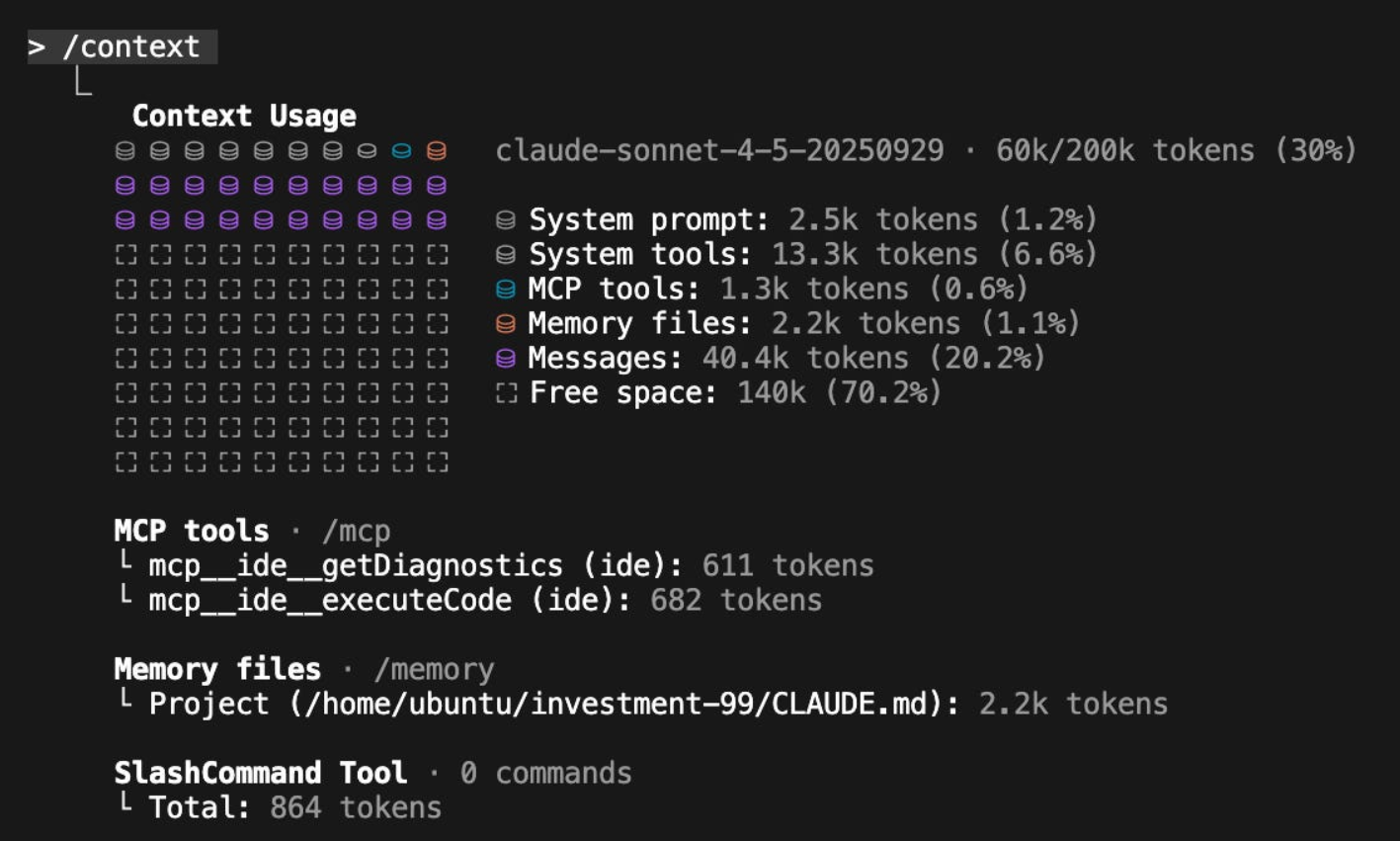Click the Free space legend icon
Image resolution: width=1400 pixels, height=841 pixels.
point(506,393)
